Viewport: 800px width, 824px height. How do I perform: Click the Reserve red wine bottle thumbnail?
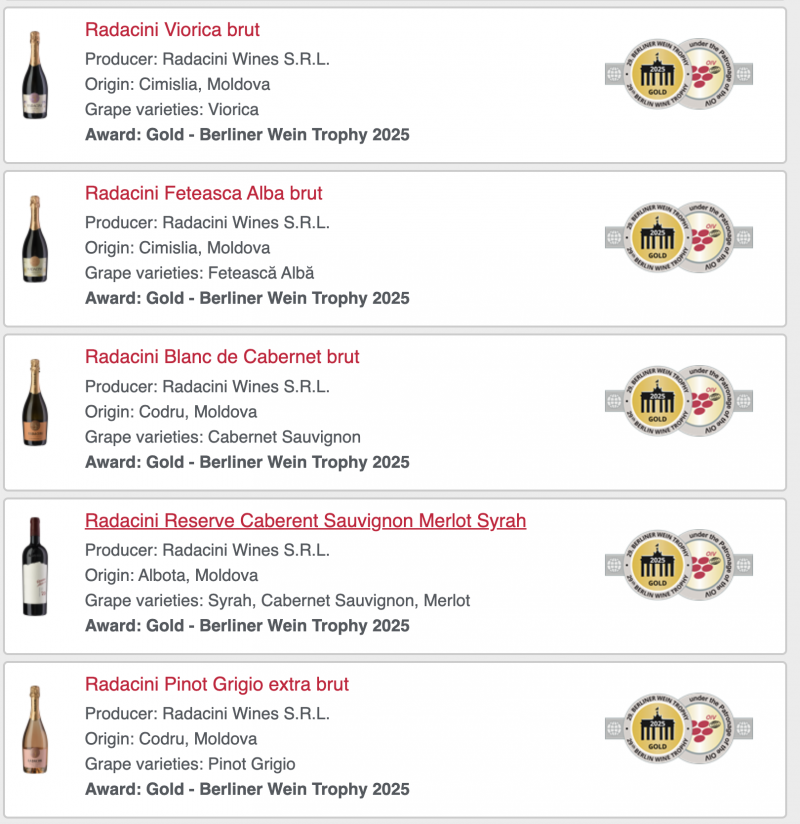point(35,567)
